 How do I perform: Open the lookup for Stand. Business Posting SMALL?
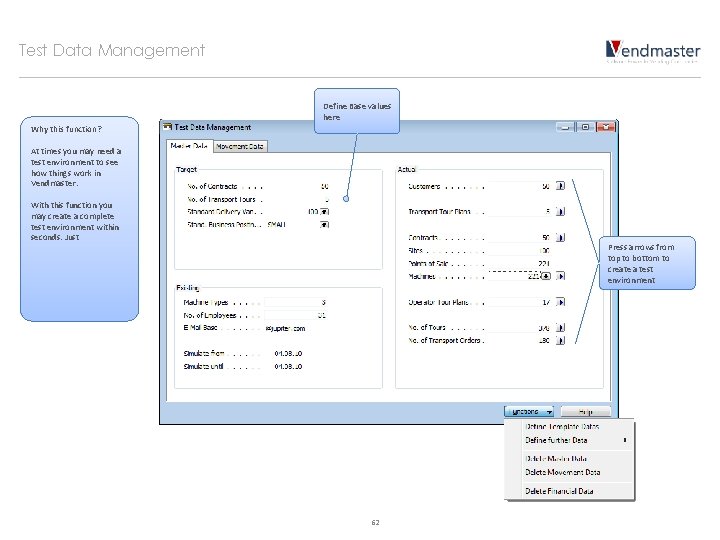(324, 225)
